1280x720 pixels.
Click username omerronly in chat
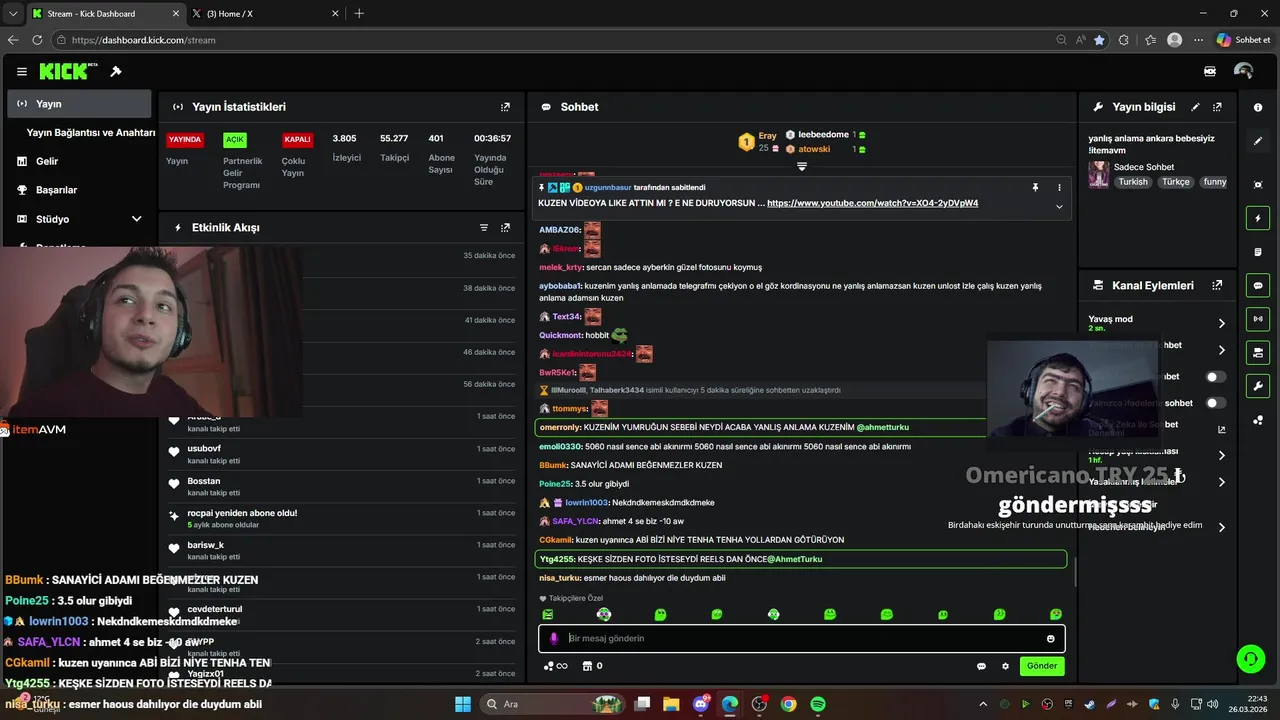[x=559, y=427]
